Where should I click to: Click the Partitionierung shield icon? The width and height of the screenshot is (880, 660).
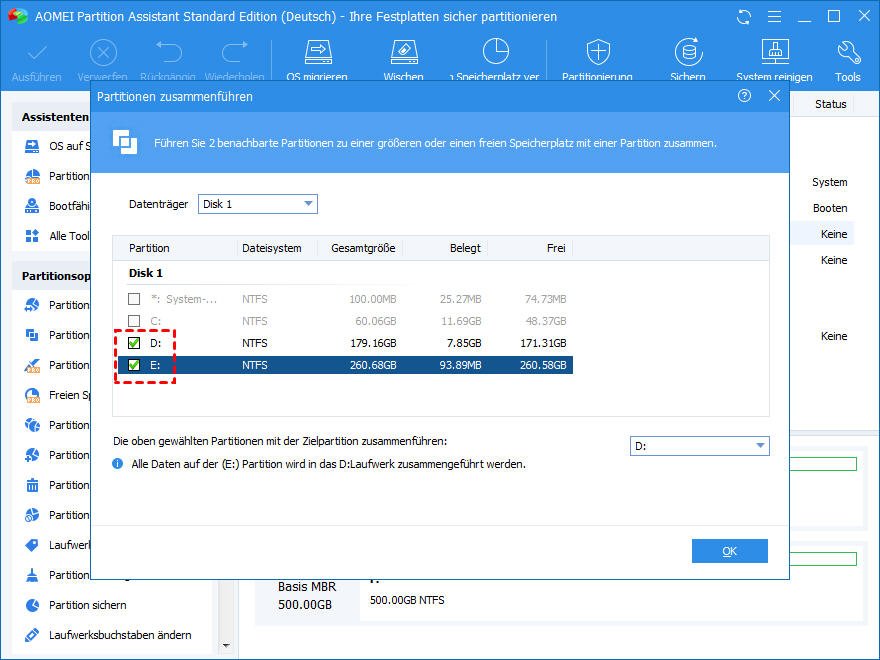(597, 54)
